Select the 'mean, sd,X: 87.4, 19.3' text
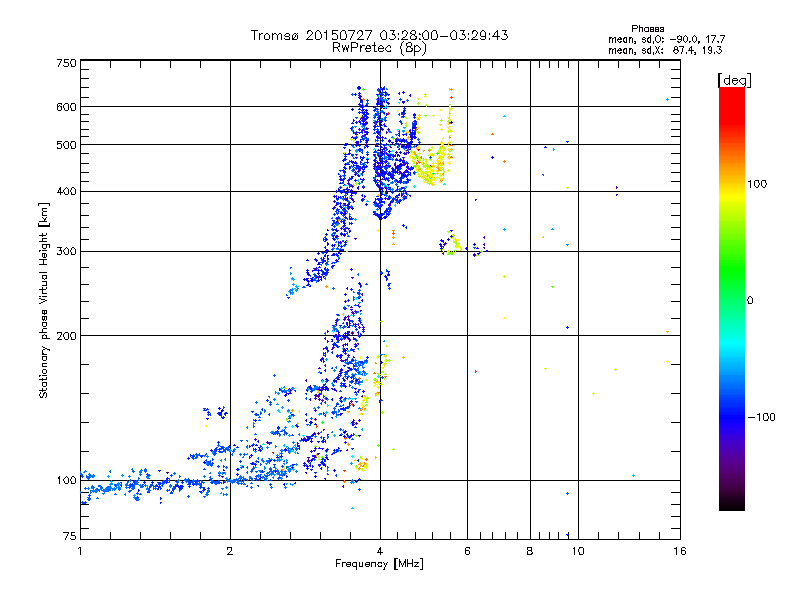Viewport: 800px width, 600px height. pos(665,50)
